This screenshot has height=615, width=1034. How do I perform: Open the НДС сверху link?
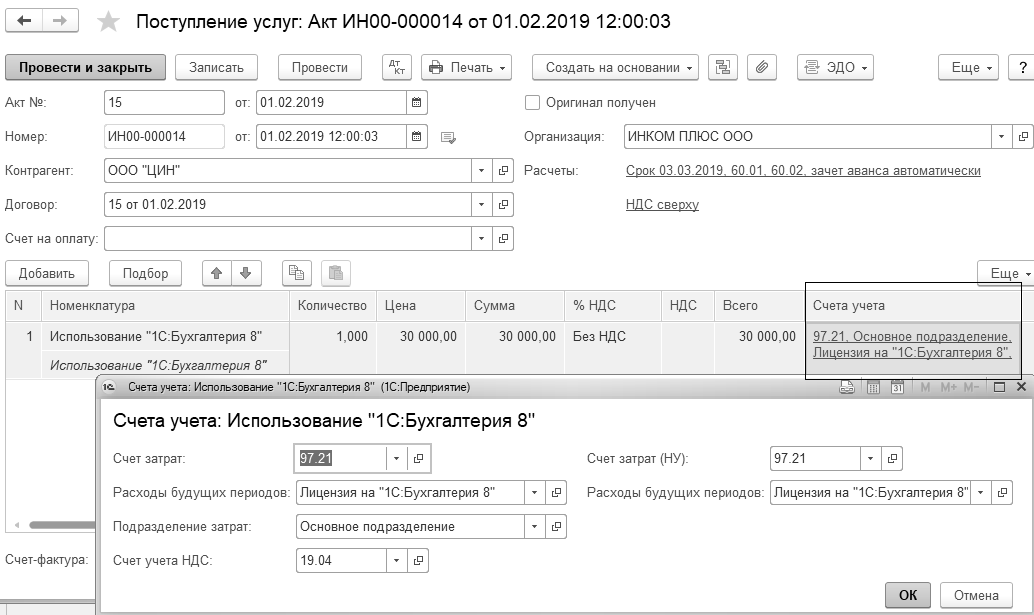(x=662, y=204)
